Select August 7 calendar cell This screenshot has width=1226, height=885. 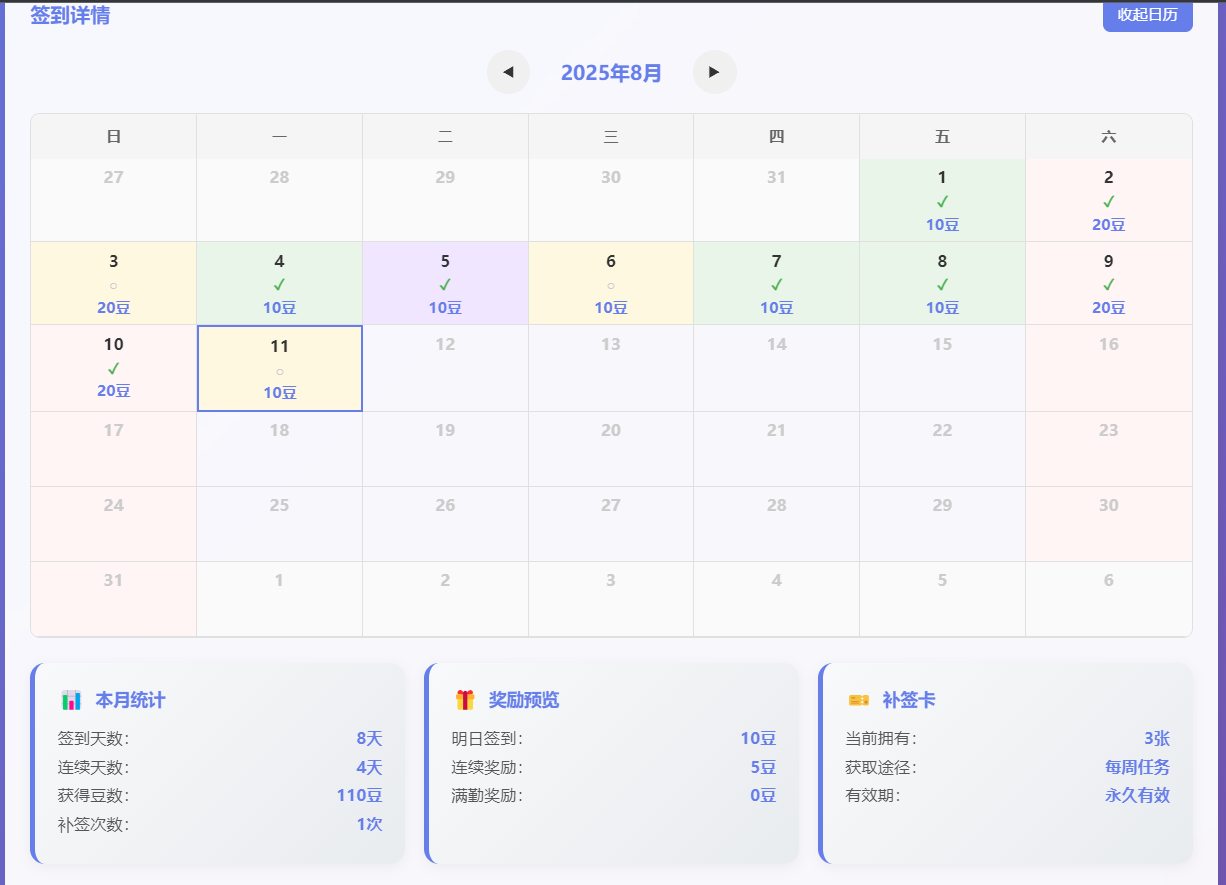point(777,283)
